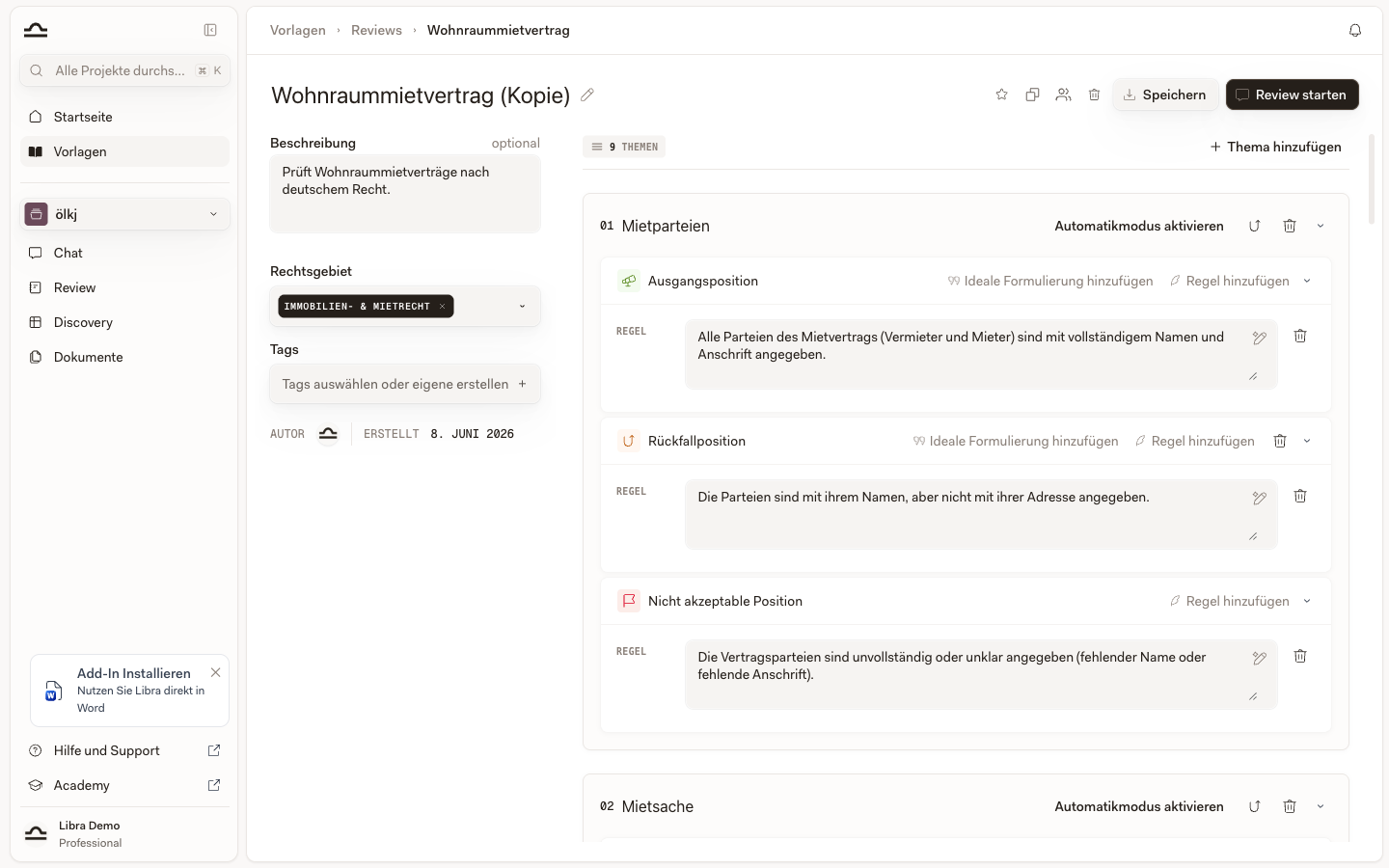
Task: Add ideal wording to Ausgangsposition
Action: click(1050, 281)
